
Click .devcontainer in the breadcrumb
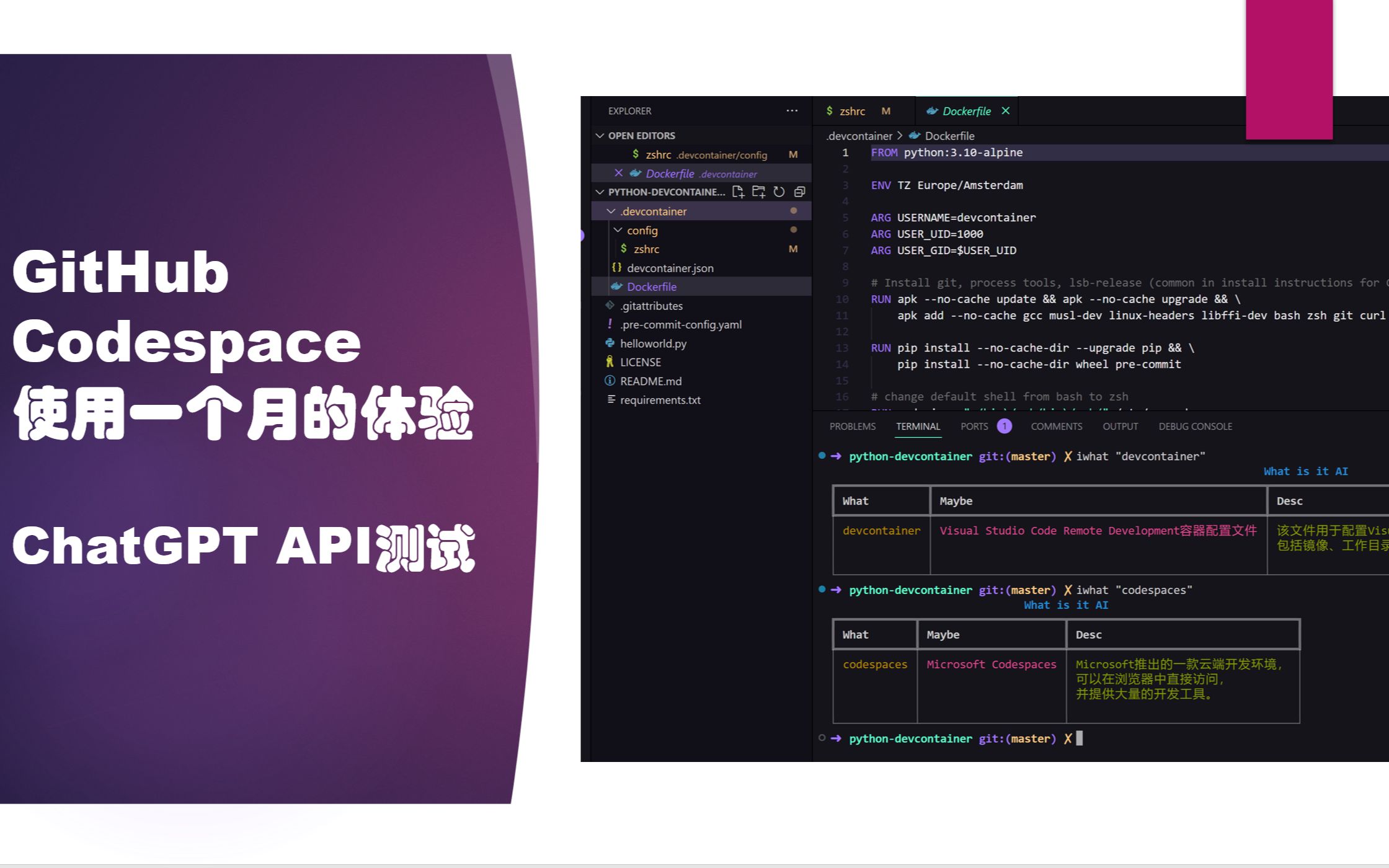pos(859,136)
